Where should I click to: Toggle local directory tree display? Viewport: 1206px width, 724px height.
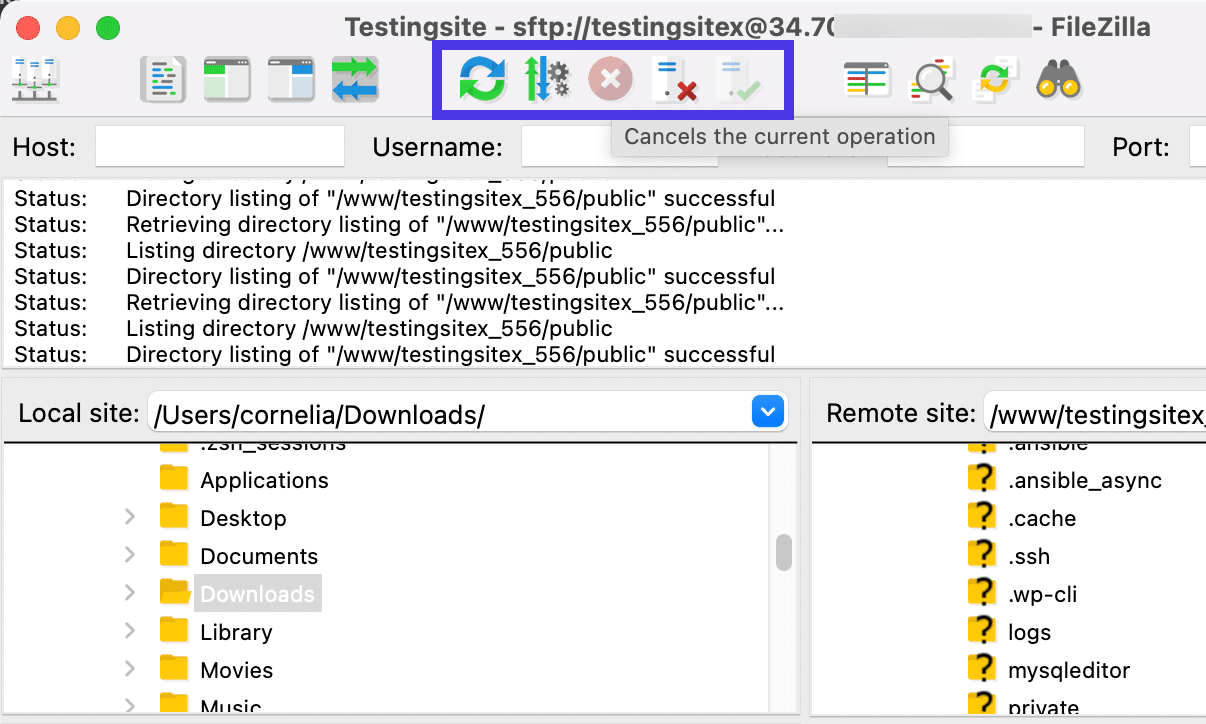click(227, 79)
